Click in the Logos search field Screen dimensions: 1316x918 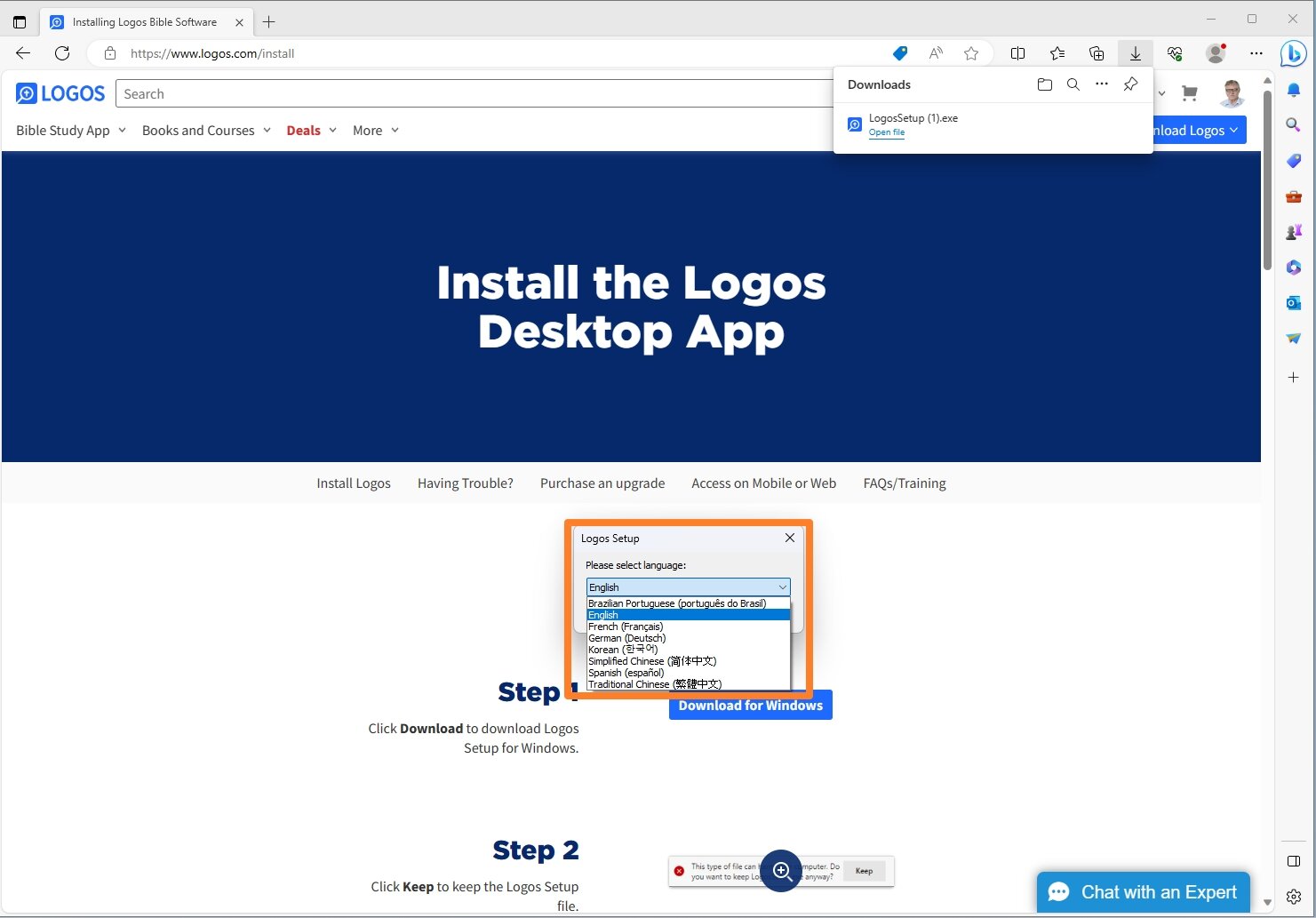pyautogui.click(x=355, y=93)
